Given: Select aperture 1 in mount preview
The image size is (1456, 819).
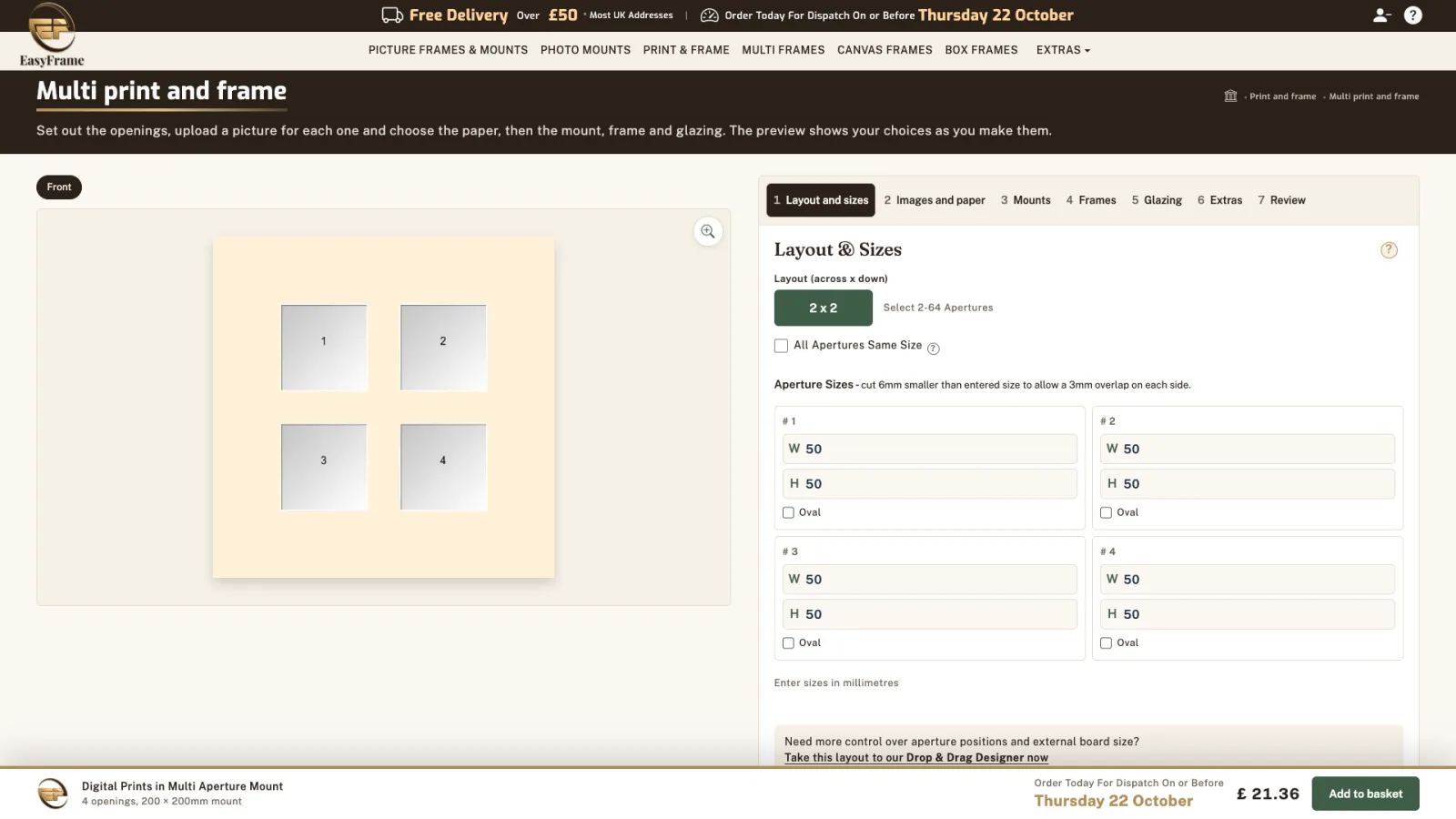Looking at the screenshot, I should pos(324,348).
